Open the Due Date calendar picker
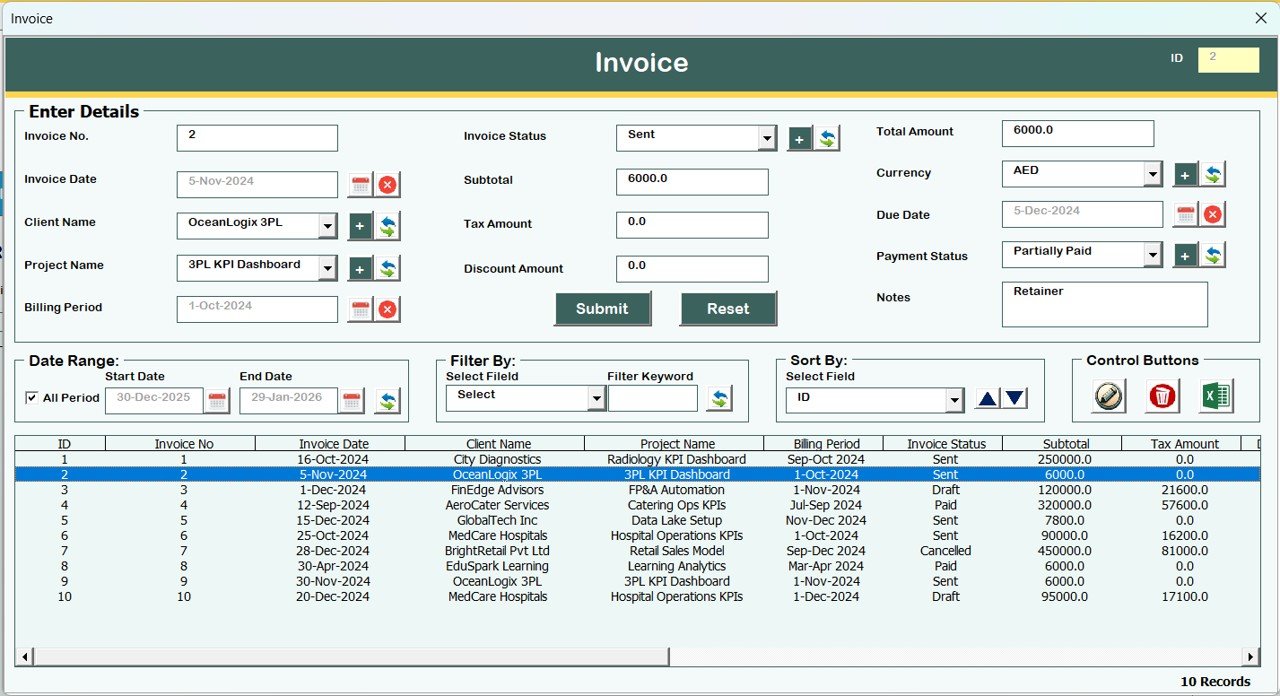This screenshot has width=1280, height=696. 1185,214
